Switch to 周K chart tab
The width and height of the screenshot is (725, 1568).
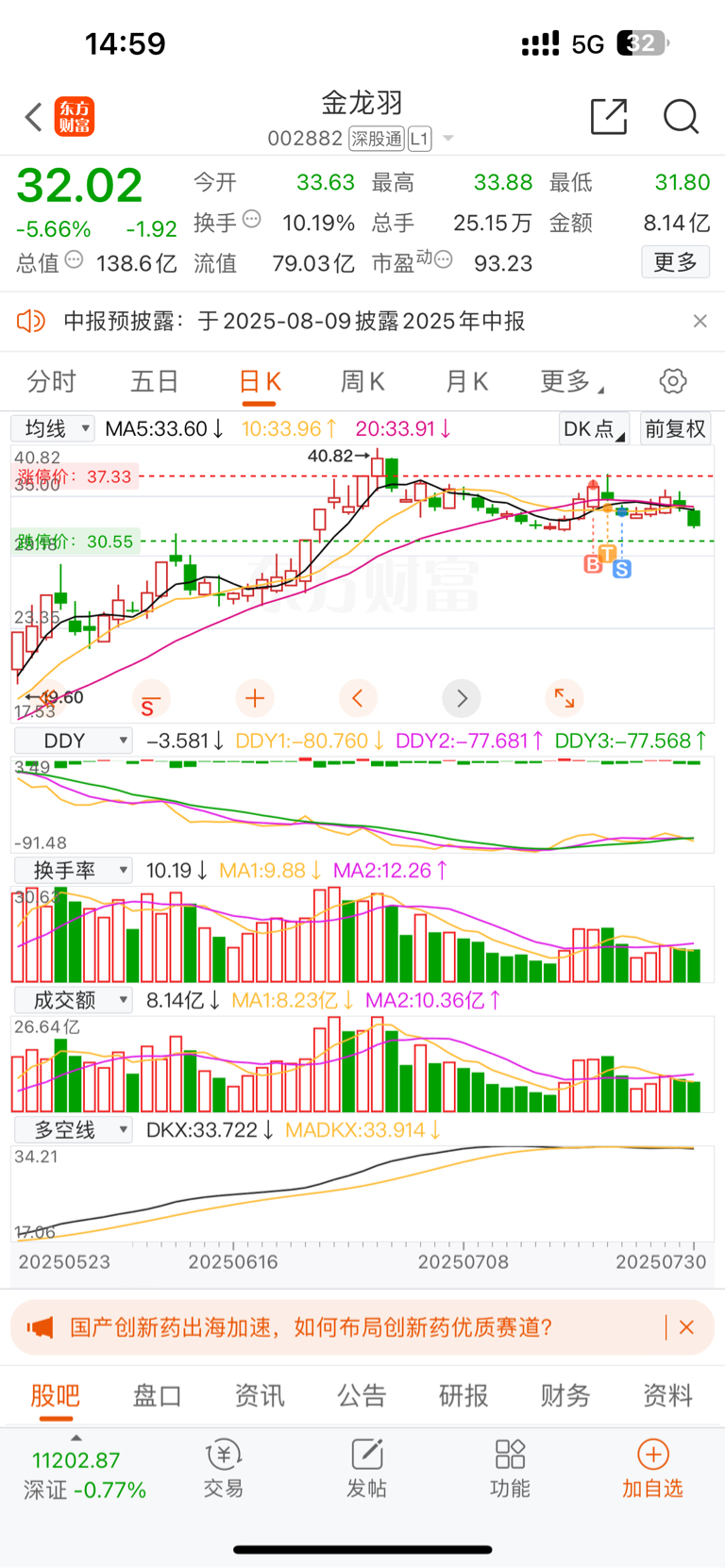coord(362,381)
